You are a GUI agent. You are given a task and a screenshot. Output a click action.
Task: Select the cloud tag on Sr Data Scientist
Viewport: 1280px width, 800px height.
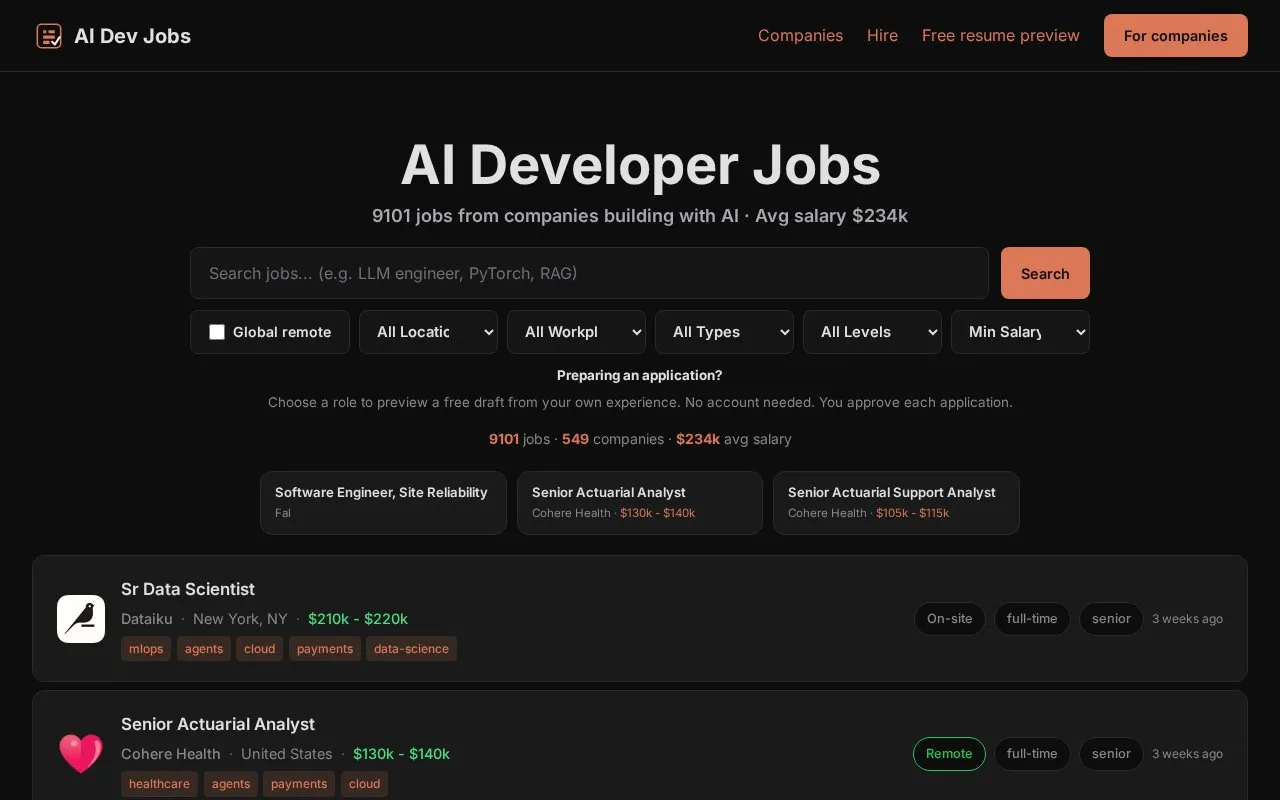[x=259, y=649]
